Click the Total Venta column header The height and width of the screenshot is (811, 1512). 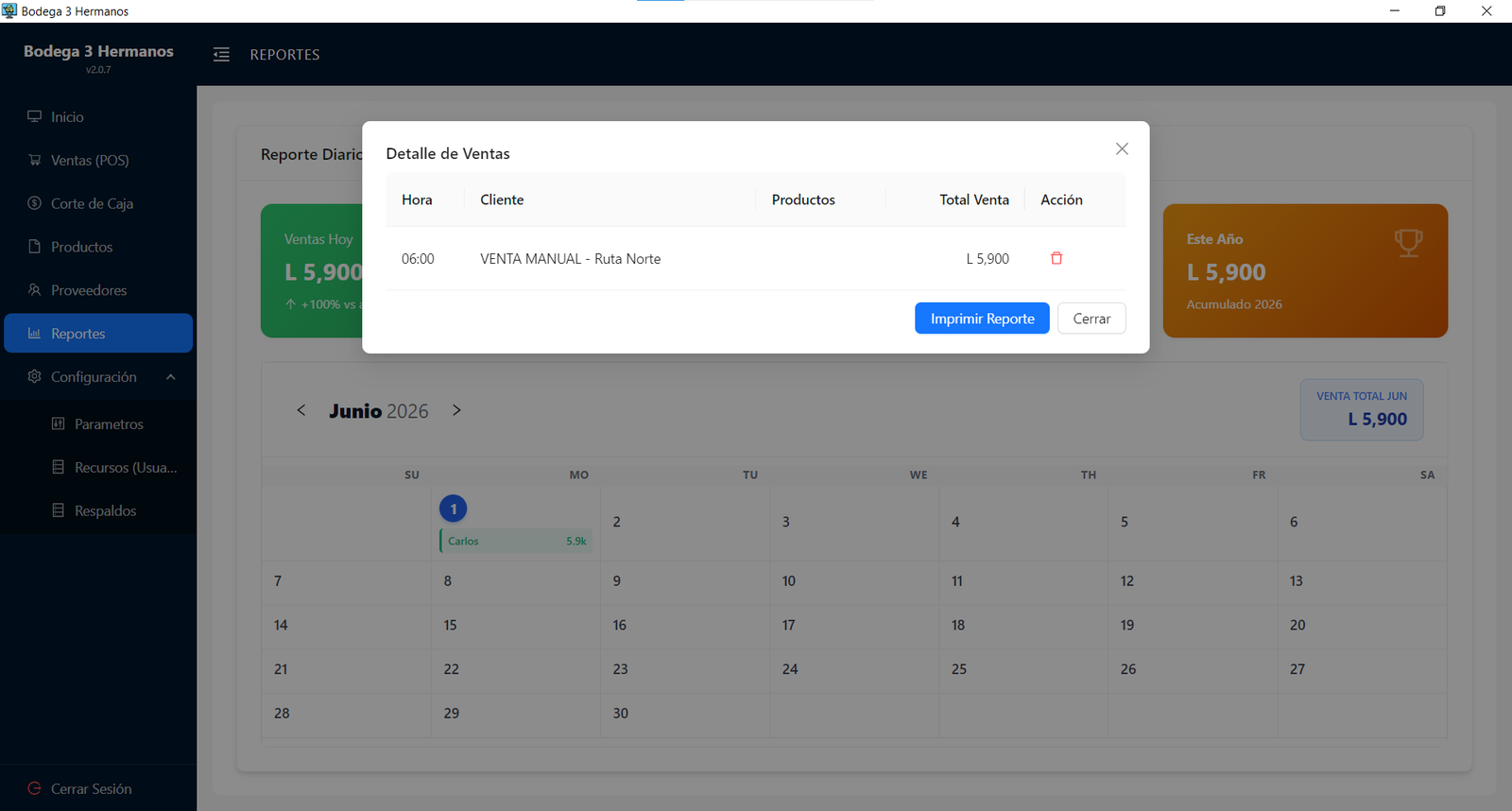coord(955,199)
